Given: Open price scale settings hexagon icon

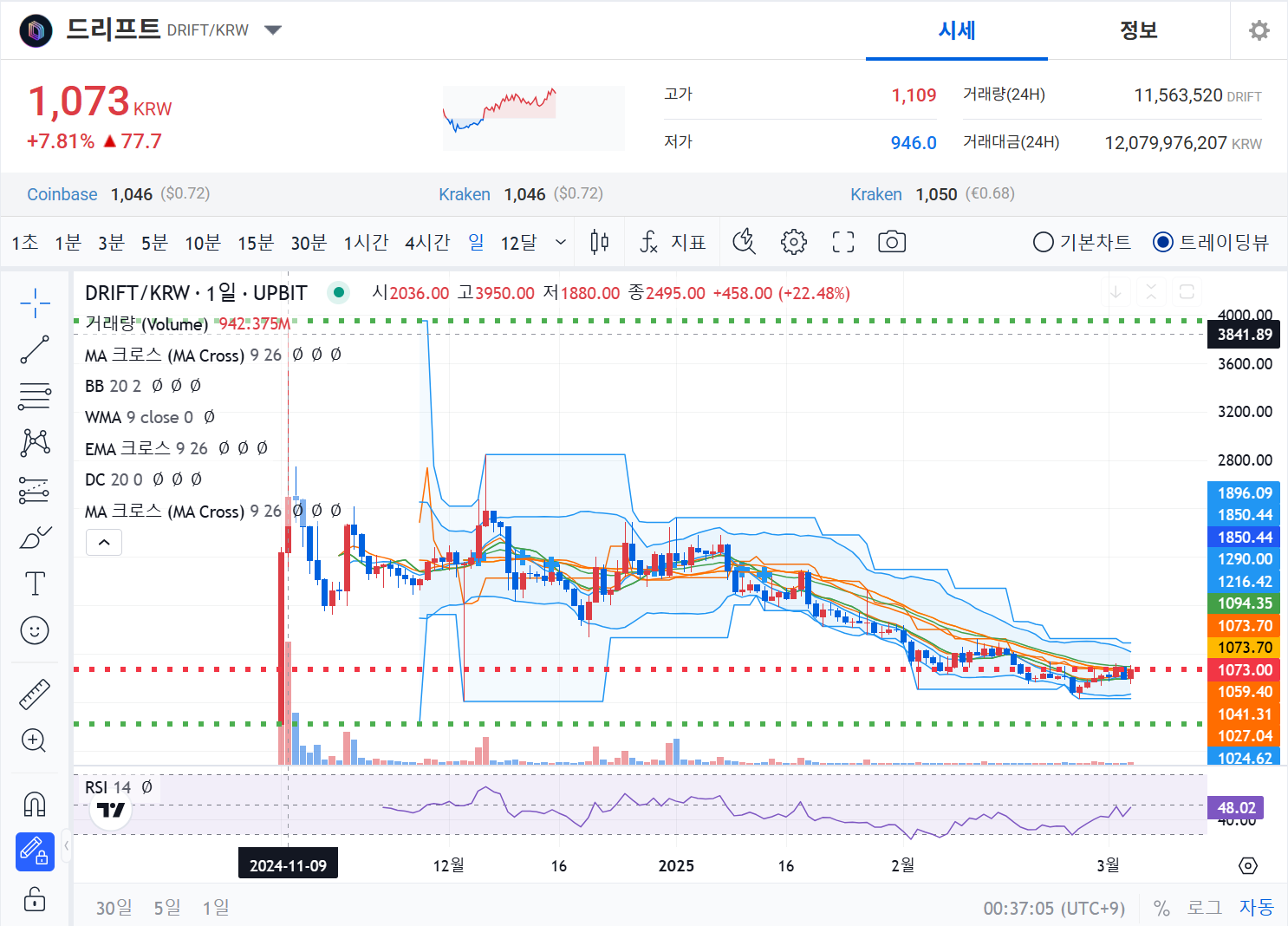Looking at the screenshot, I should [x=1247, y=865].
